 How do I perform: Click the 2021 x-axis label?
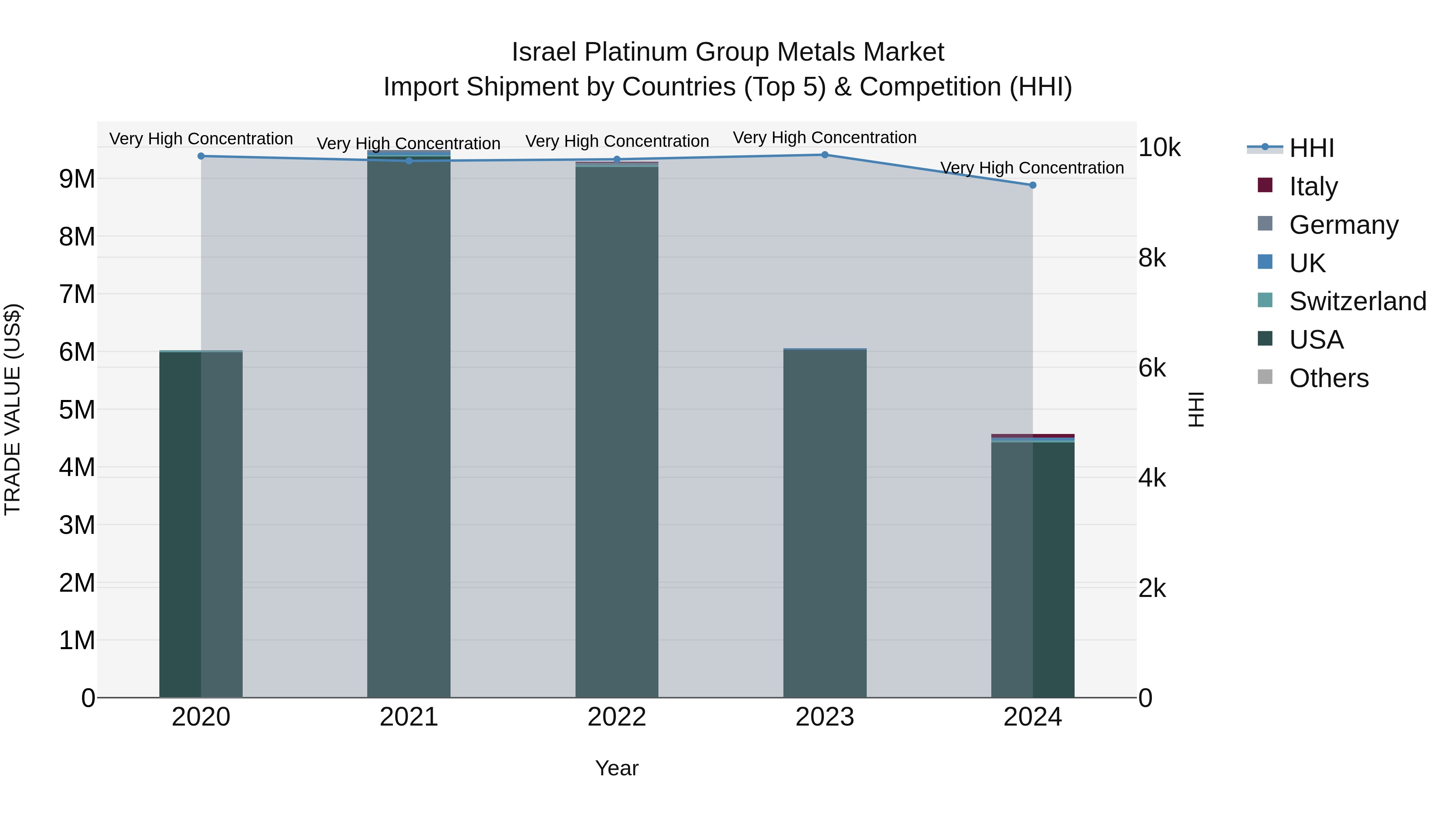pos(409,717)
